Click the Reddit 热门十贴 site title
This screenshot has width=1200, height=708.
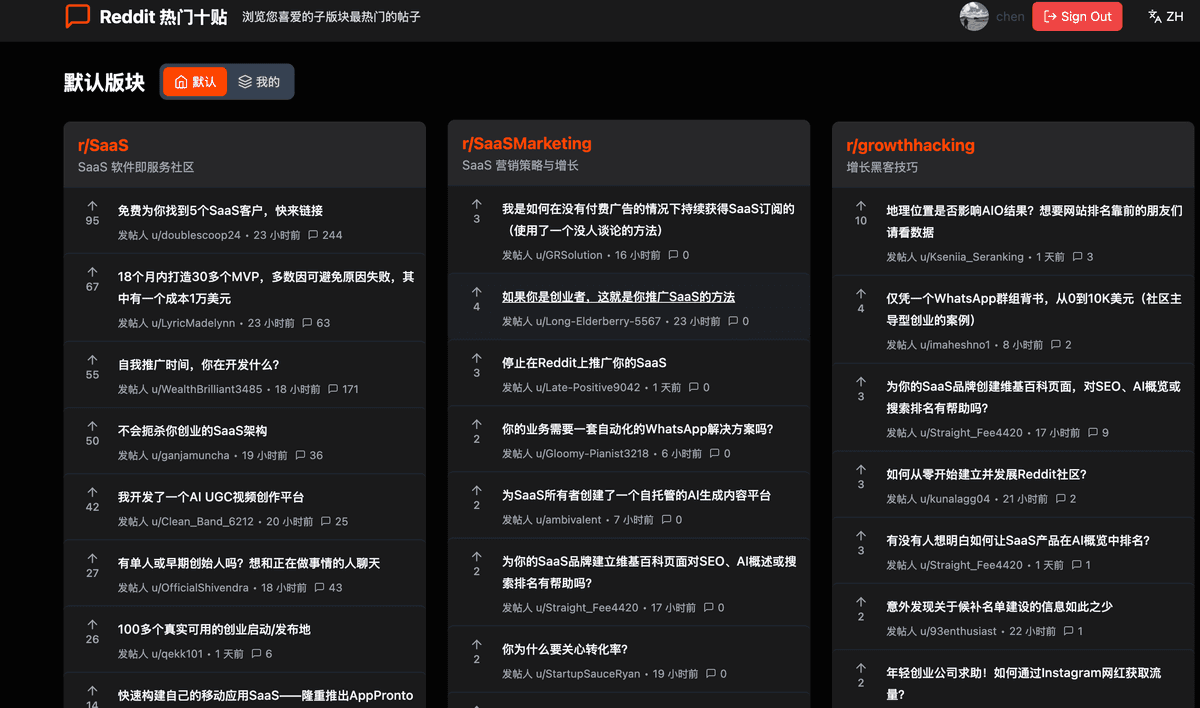tap(163, 17)
